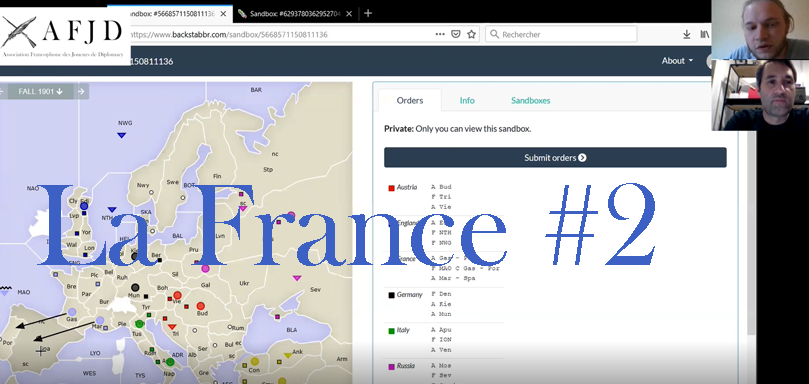Switch to the Orders tab
809x384 pixels.
[x=410, y=100]
